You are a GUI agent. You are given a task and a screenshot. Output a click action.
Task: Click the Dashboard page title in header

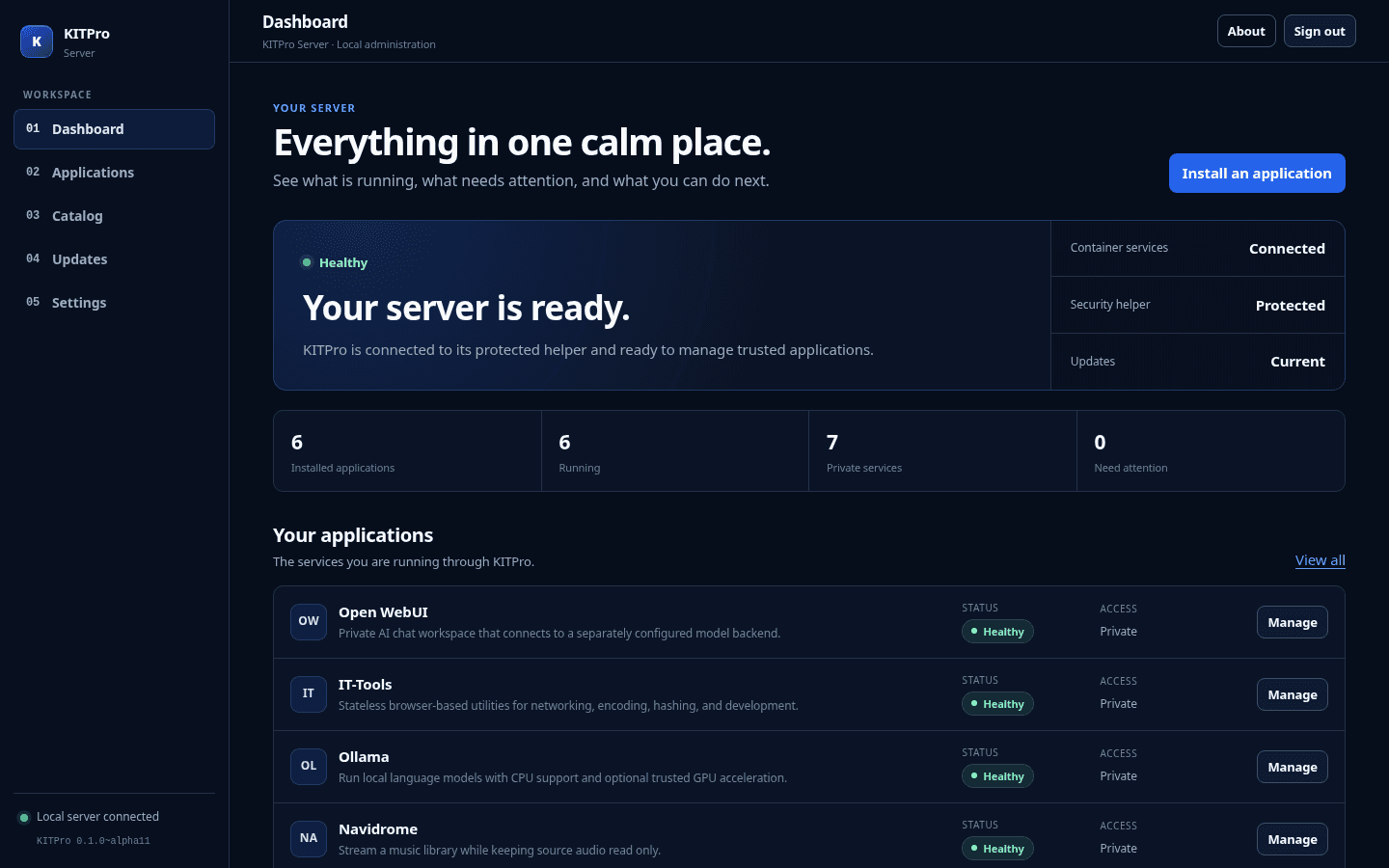point(305,22)
